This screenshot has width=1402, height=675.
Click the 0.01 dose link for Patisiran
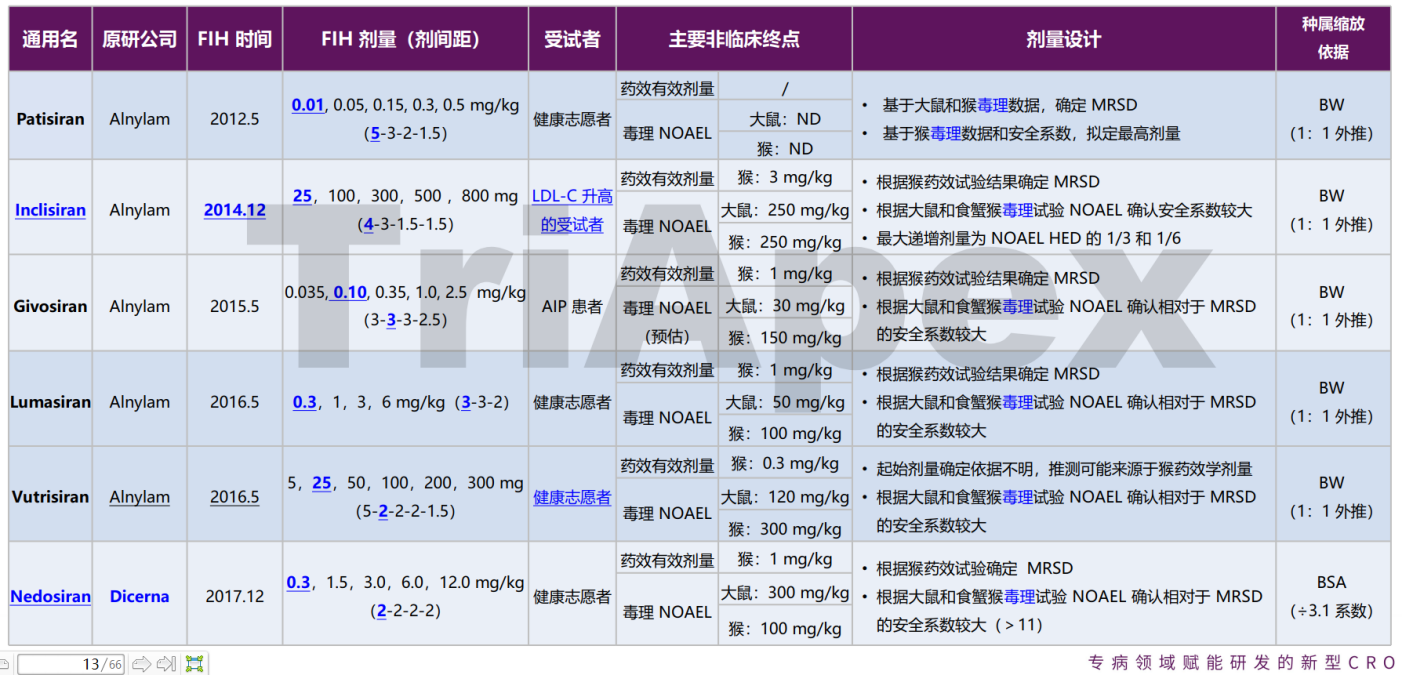tap(308, 105)
